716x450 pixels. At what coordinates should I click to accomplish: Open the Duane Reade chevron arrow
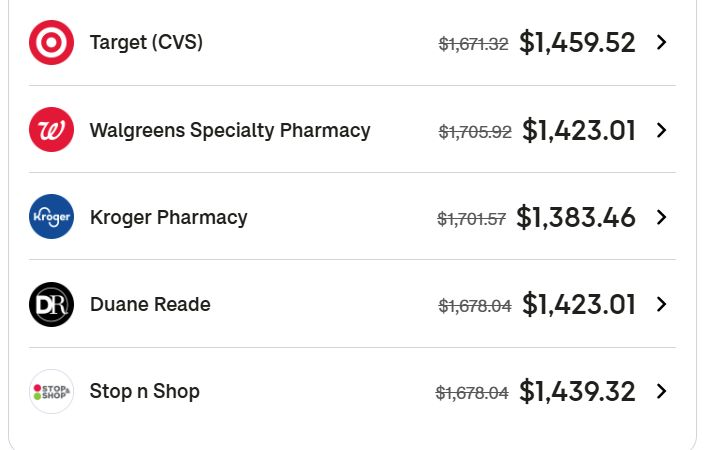click(661, 304)
